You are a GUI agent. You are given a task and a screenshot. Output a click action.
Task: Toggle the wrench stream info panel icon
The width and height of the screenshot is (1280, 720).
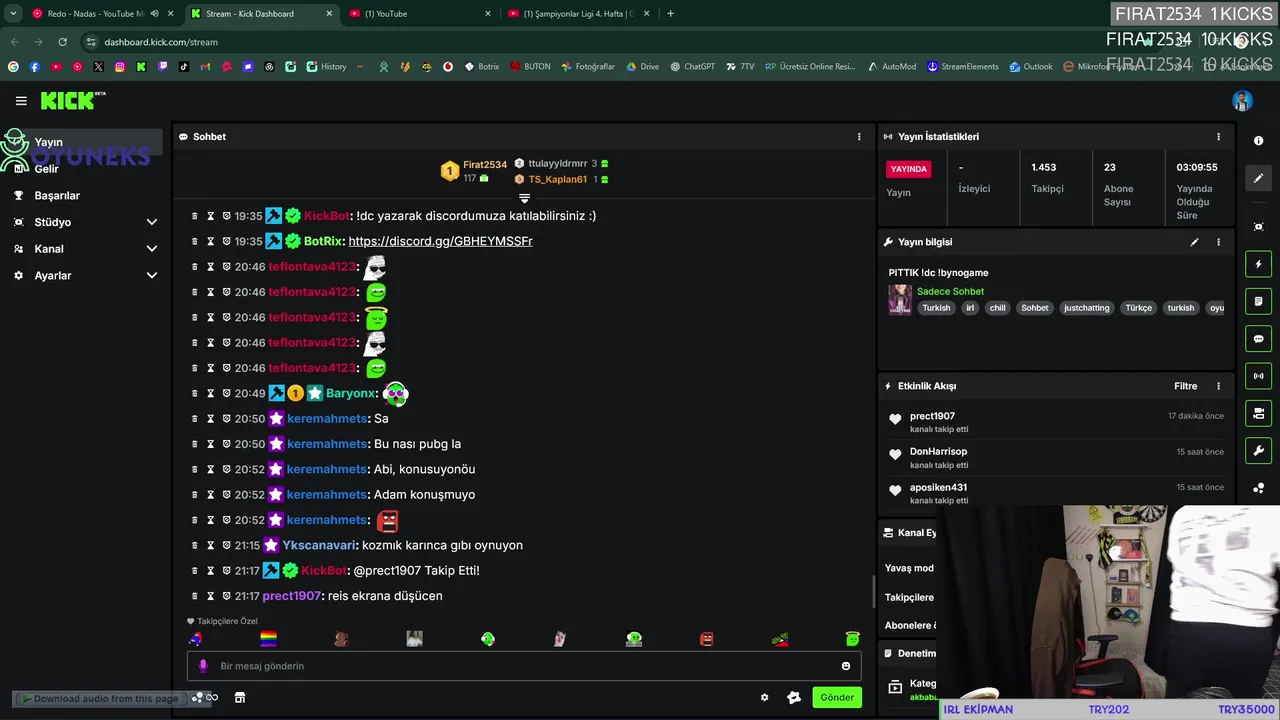(x=1258, y=451)
